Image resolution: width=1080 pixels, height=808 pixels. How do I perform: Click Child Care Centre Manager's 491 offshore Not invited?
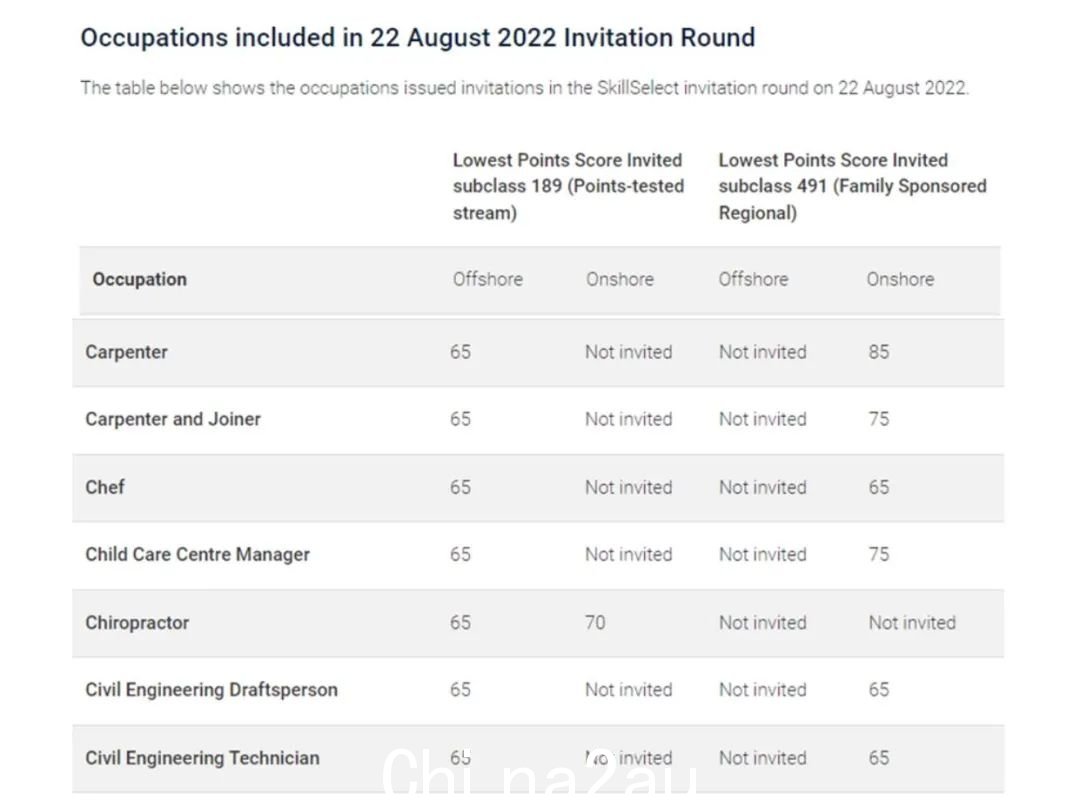[x=762, y=555]
